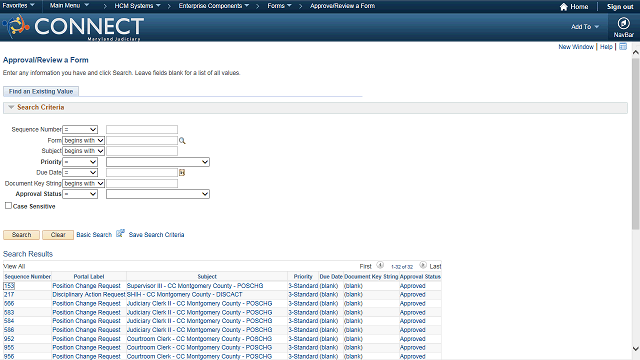640x360 pixels.
Task: Open the Due Date calendar picker
Action: pyautogui.click(x=182, y=173)
